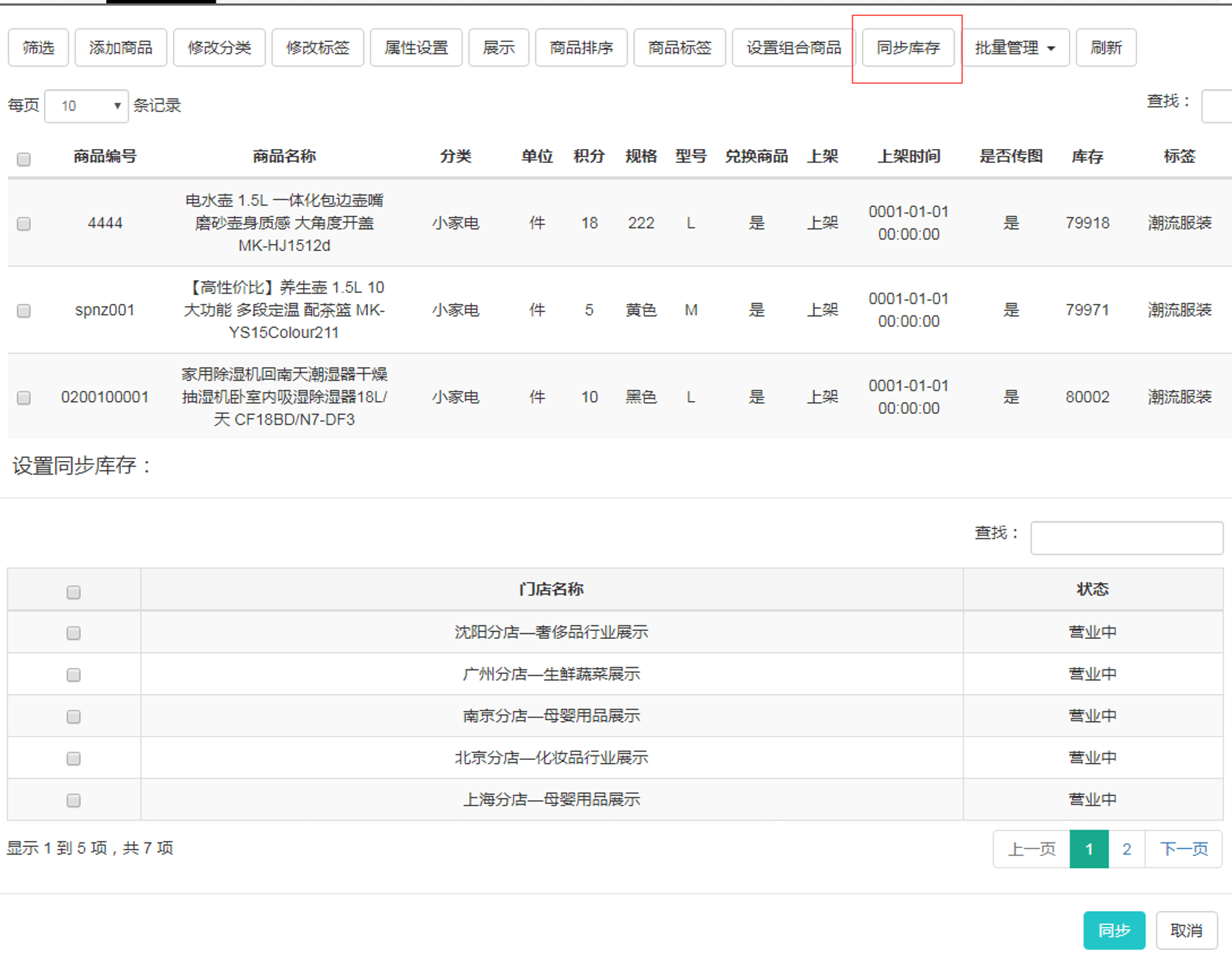Click 潮流服装 tag for product 4444

[1179, 223]
